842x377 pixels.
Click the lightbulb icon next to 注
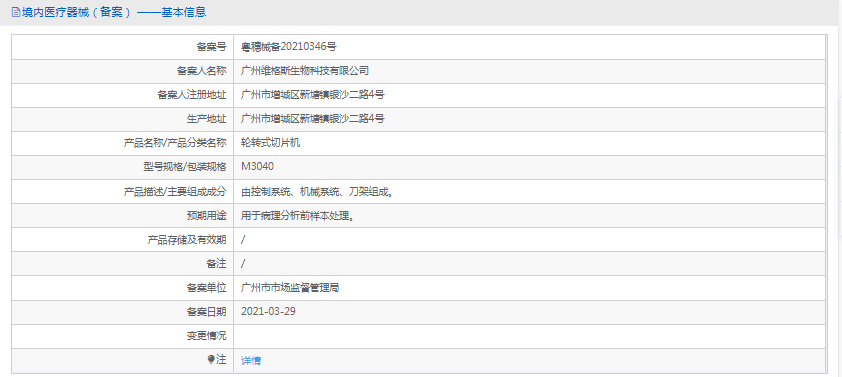coord(211,360)
